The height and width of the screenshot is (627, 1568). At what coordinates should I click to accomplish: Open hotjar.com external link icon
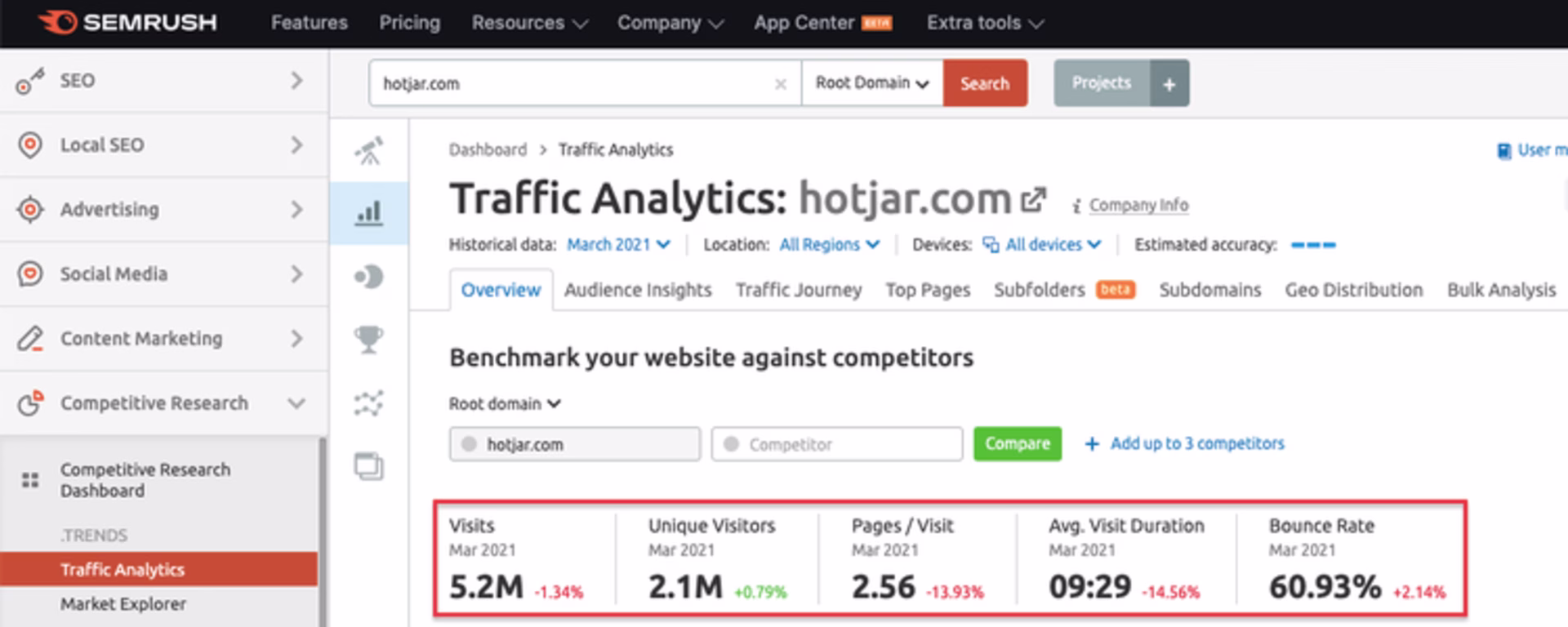point(1034,199)
